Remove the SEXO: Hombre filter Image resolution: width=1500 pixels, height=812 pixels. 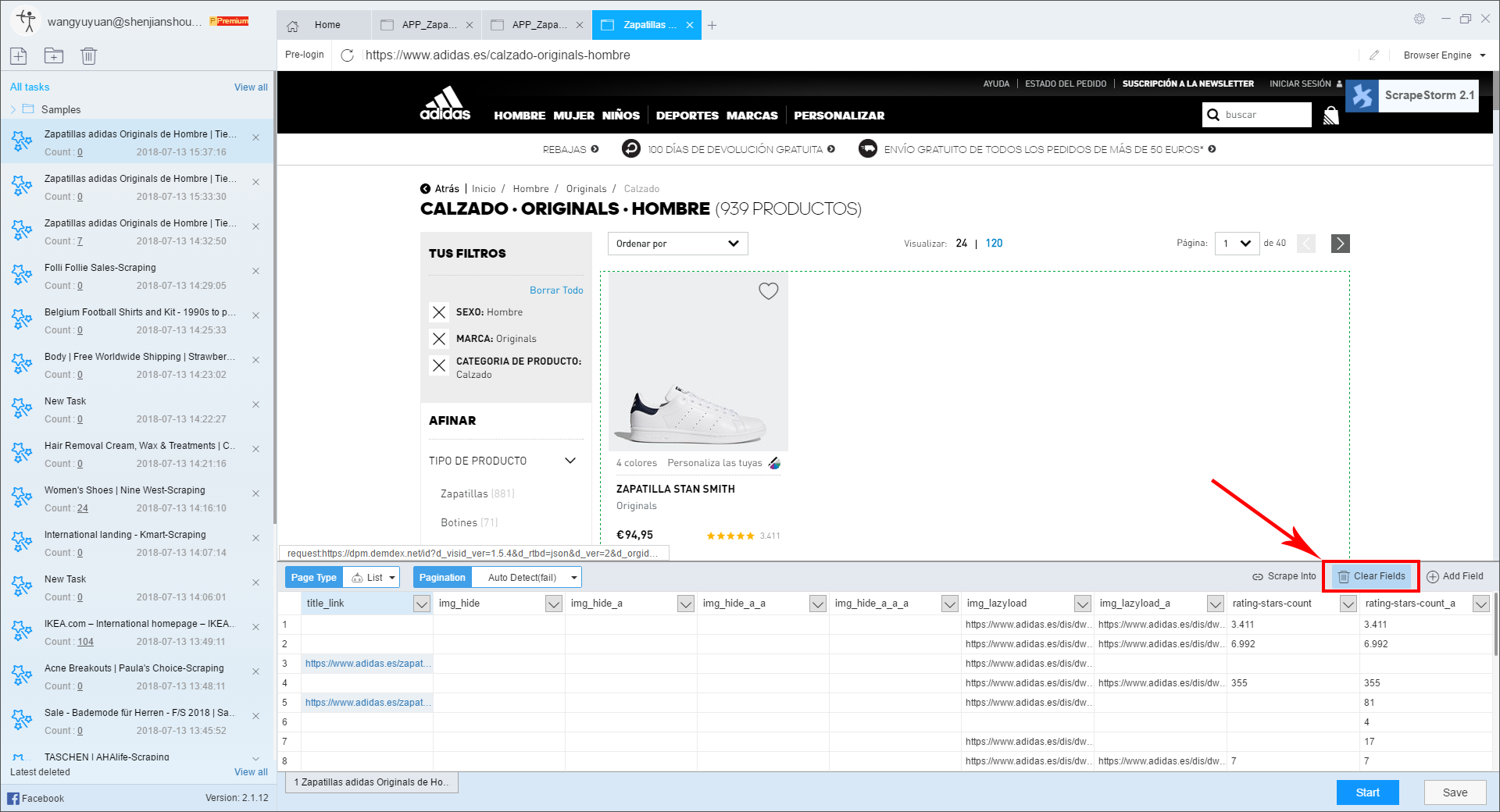point(439,312)
